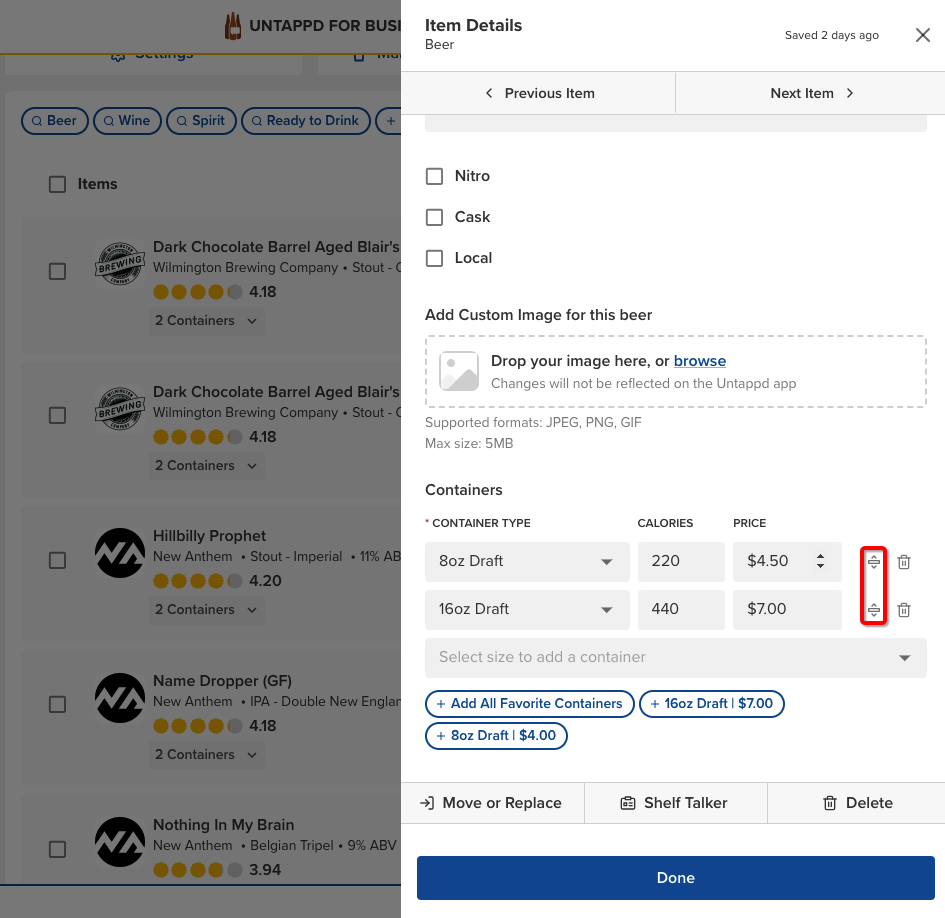Add the 8oz Draft $4.00 favorite container

coord(496,735)
